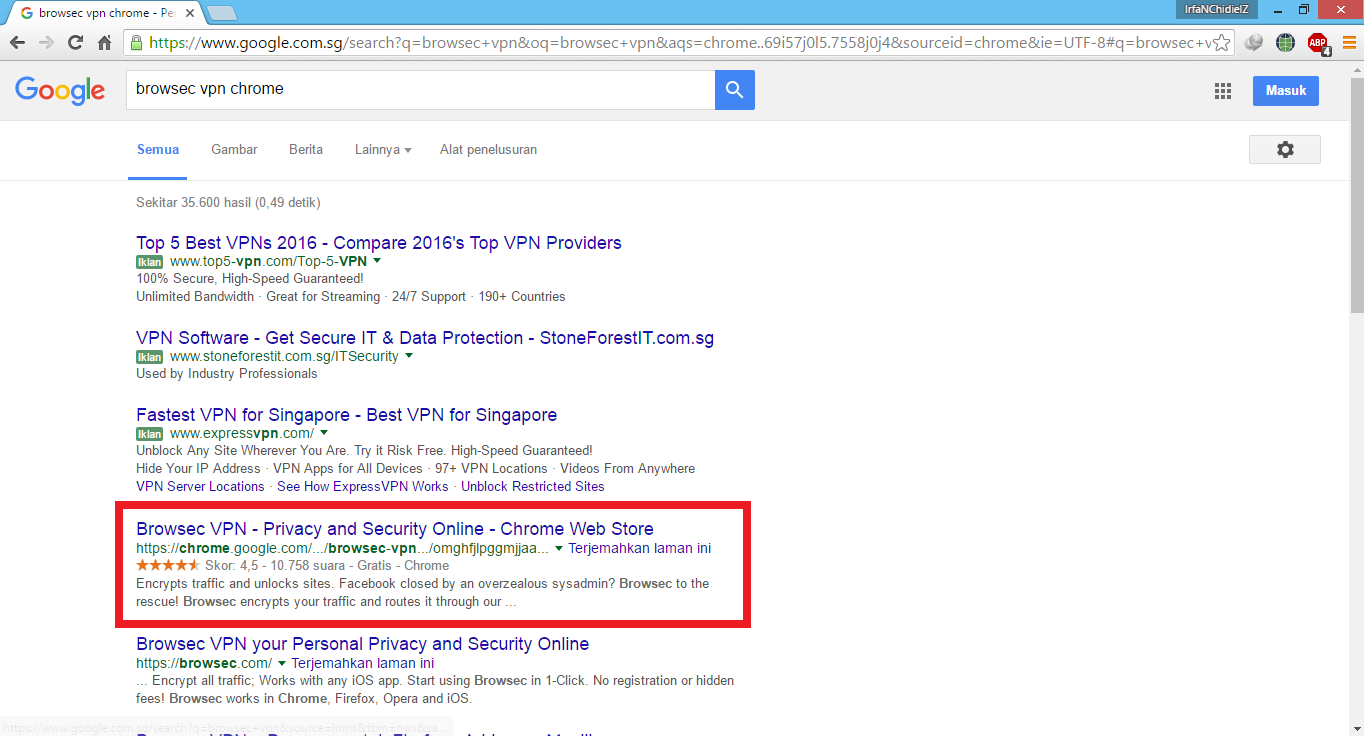Open Fastest VPN for Singapore link
Viewport: 1364px width, 736px height.
tap(346, 415)
